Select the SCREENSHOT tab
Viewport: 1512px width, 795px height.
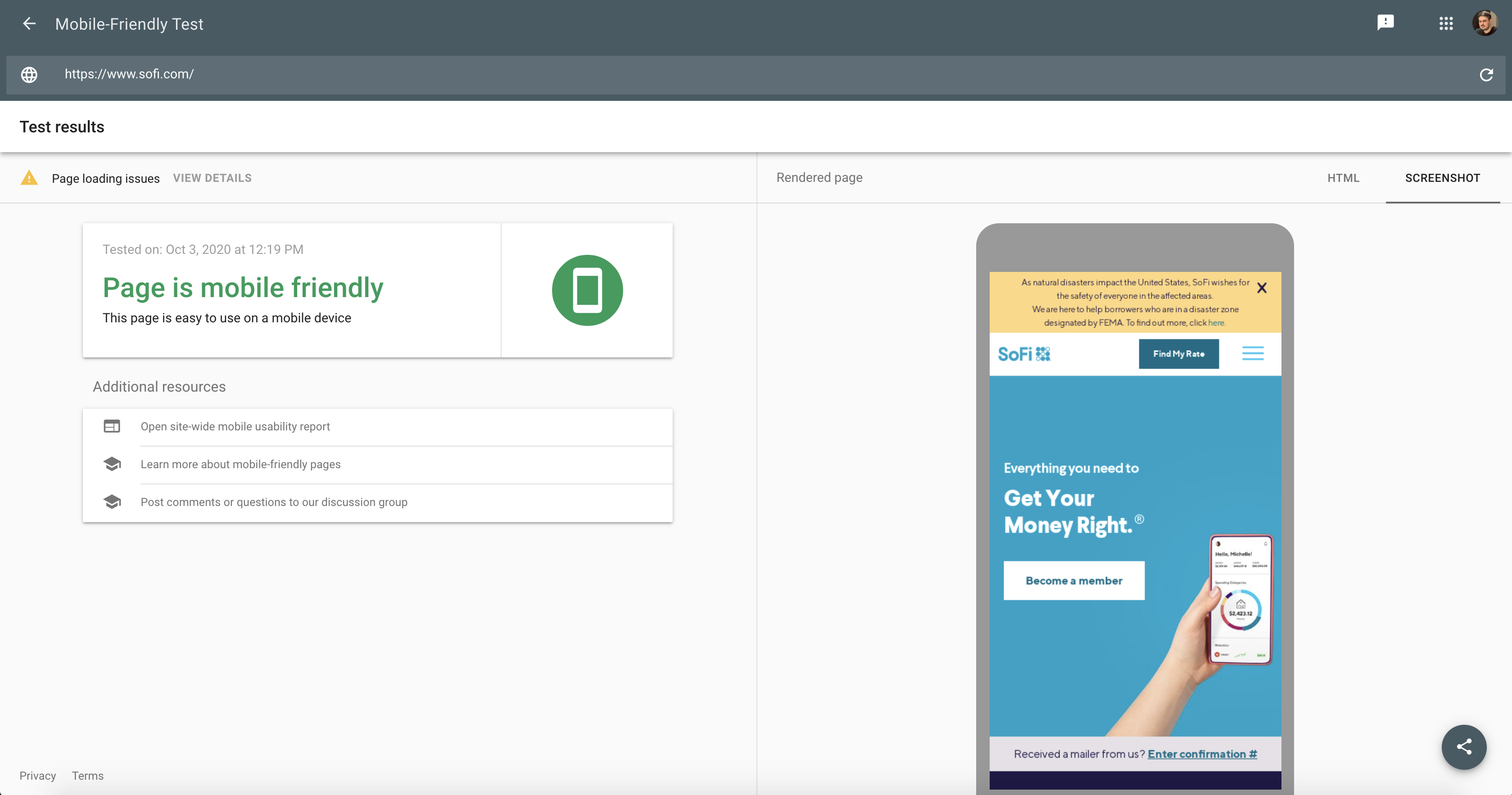pyautogui.click(x=1442, y=178)
